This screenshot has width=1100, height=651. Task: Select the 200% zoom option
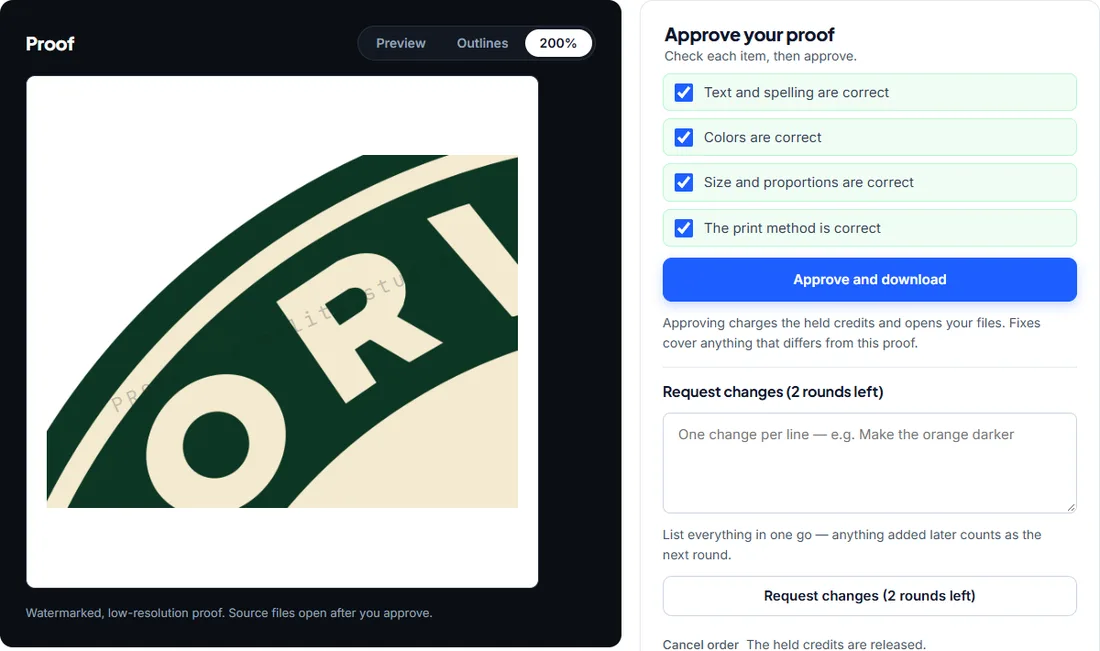click(x=558, y=43)
